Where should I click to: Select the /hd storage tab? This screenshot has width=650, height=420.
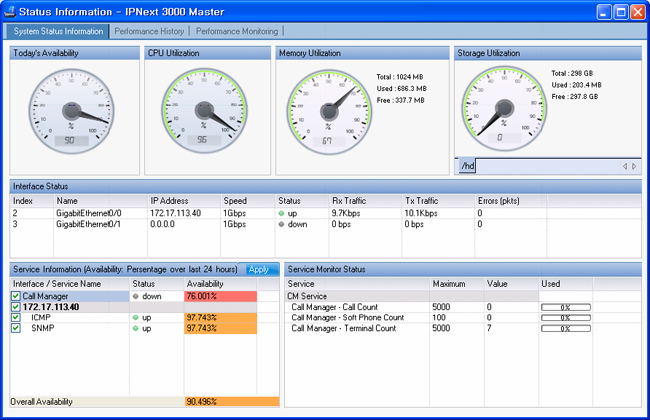tap(468, 165)
